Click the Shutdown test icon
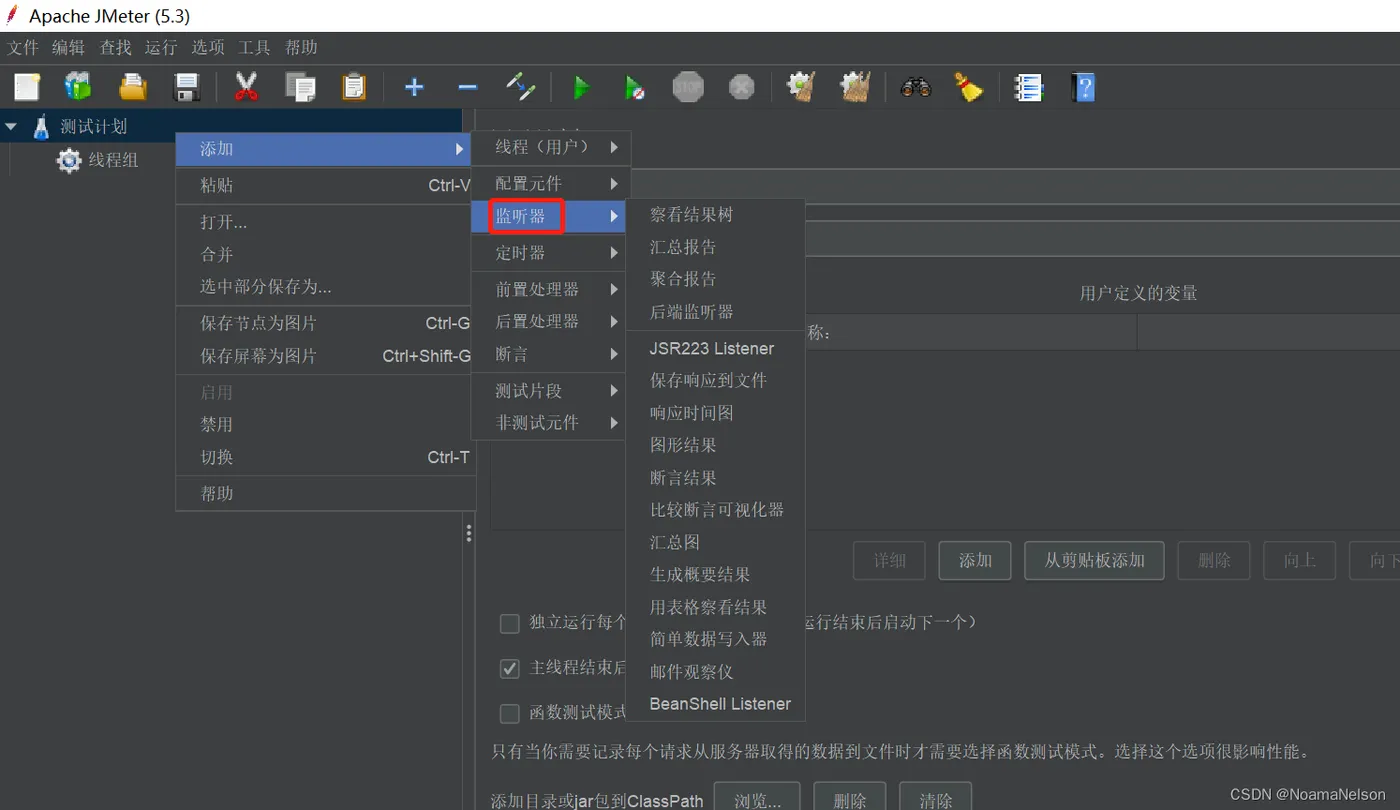Image resolution: width=1400 pixels, height=810 pixels. pos(741,87)
